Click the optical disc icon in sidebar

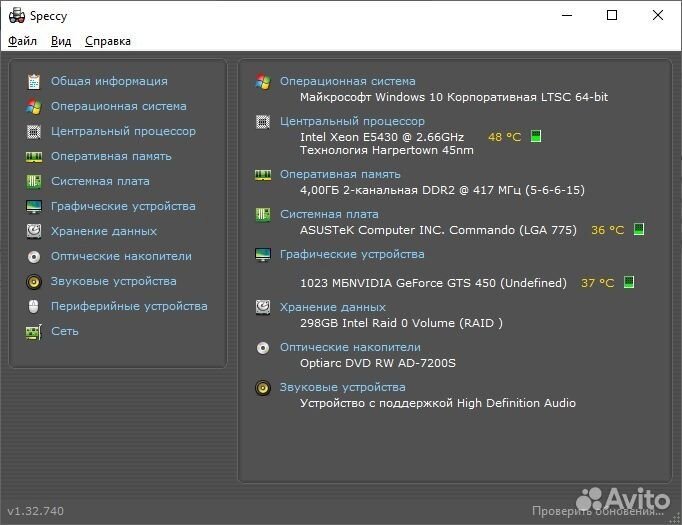click(x=34, y=257)
